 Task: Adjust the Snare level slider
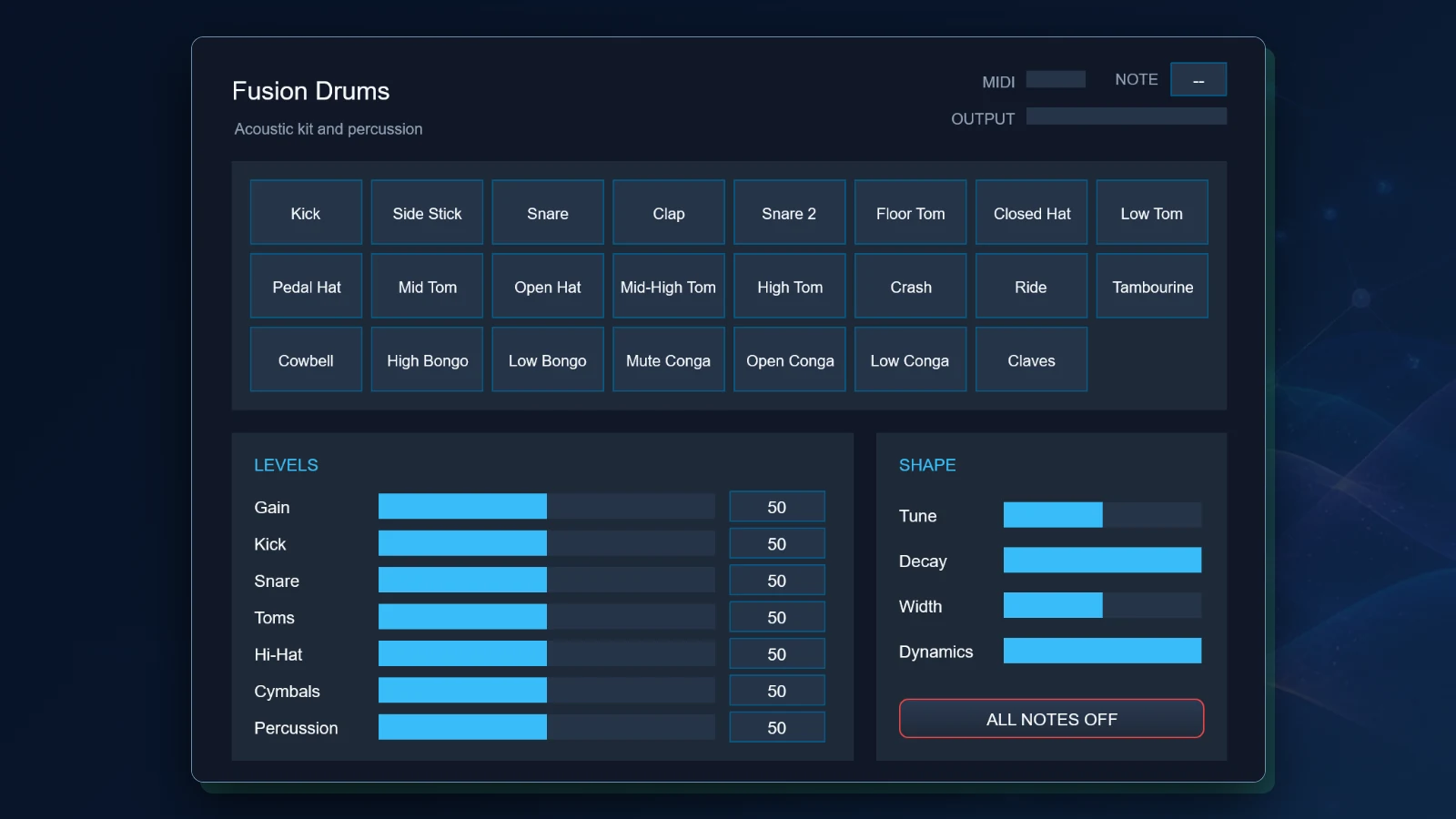click(547, 580)
